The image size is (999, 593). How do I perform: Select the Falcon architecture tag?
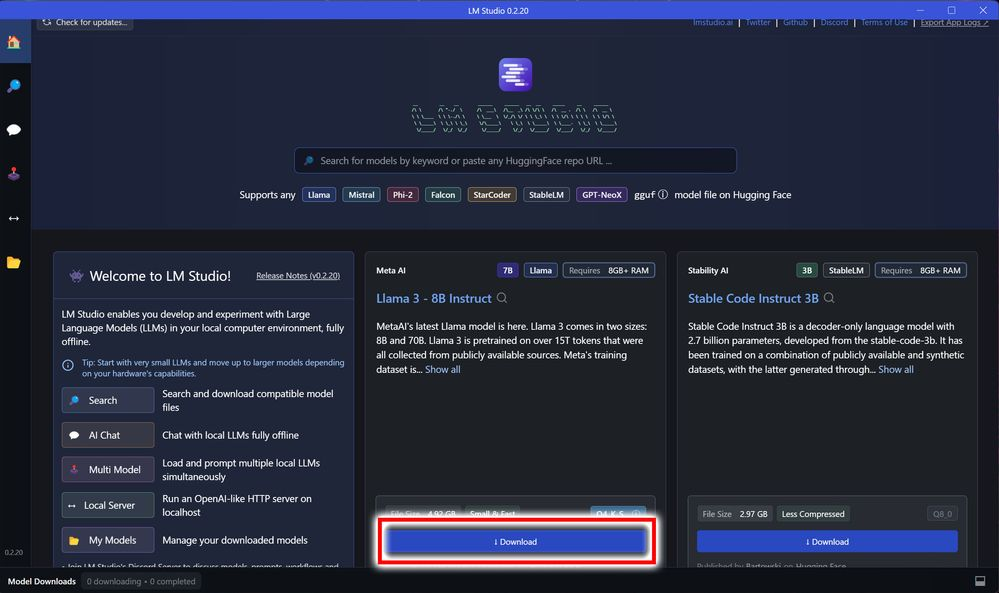[x=443, y=195]
